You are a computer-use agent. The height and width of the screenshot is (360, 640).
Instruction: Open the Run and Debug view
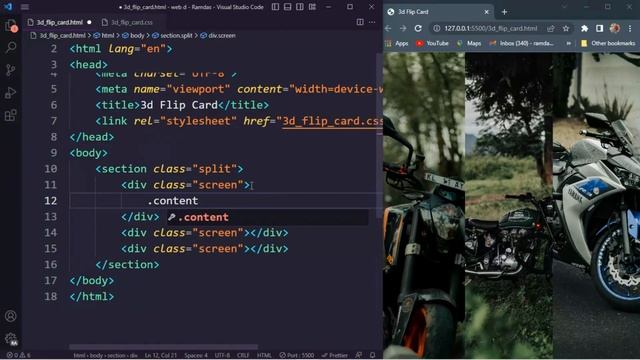point(11,93)
